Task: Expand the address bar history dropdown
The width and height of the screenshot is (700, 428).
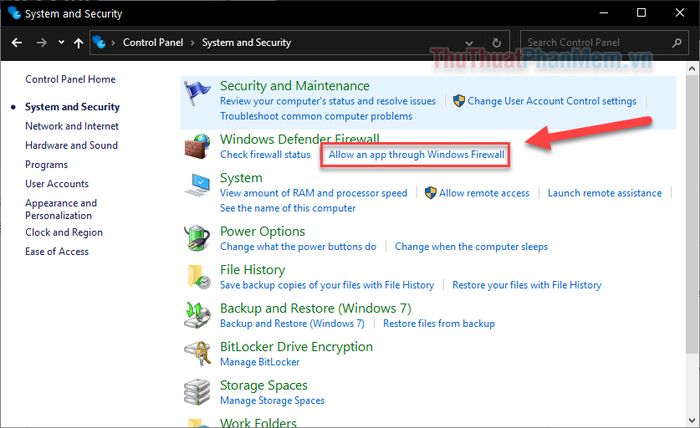Action: [469, 43]
